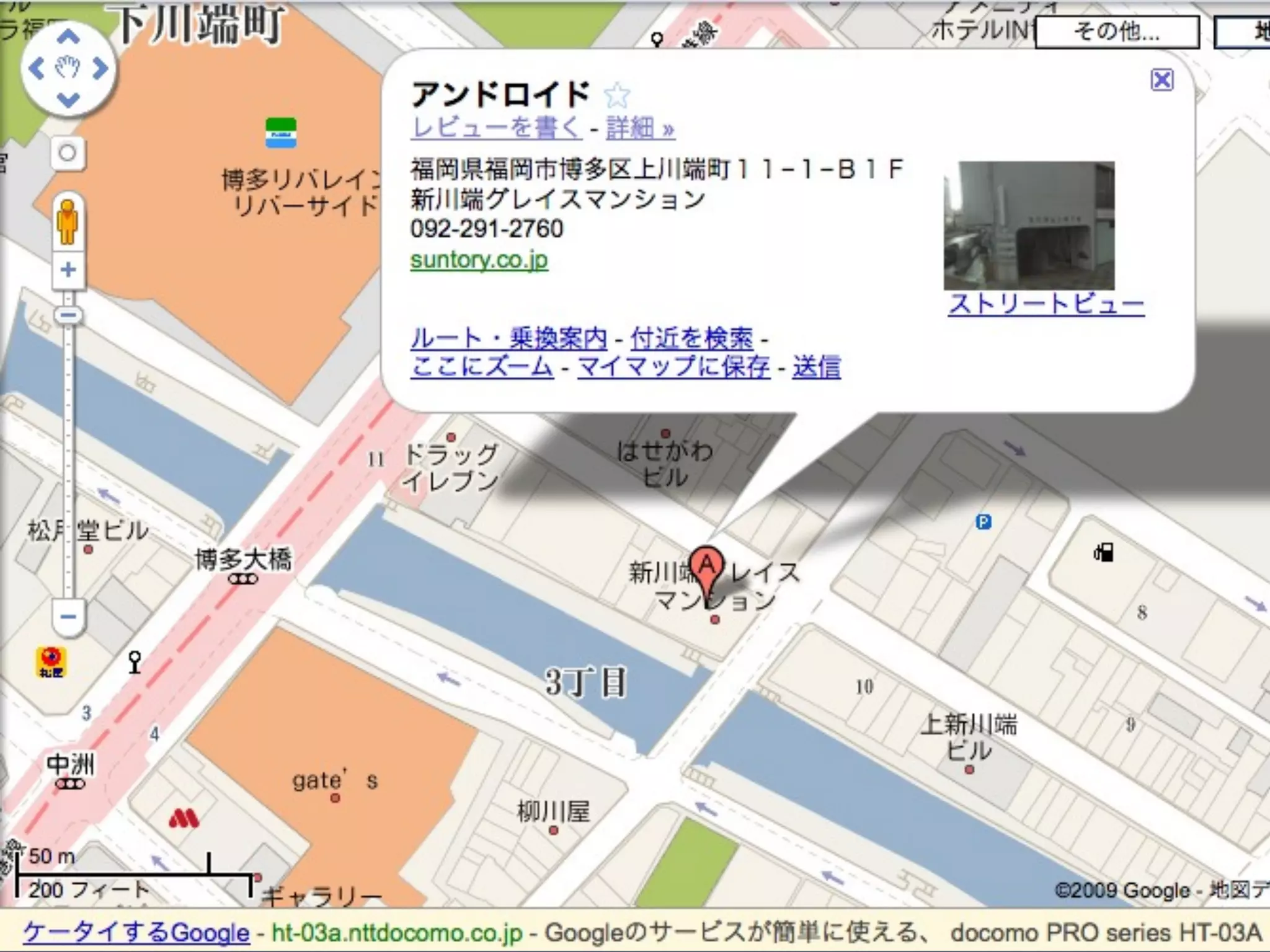Pan the map up with arrow

68,37
